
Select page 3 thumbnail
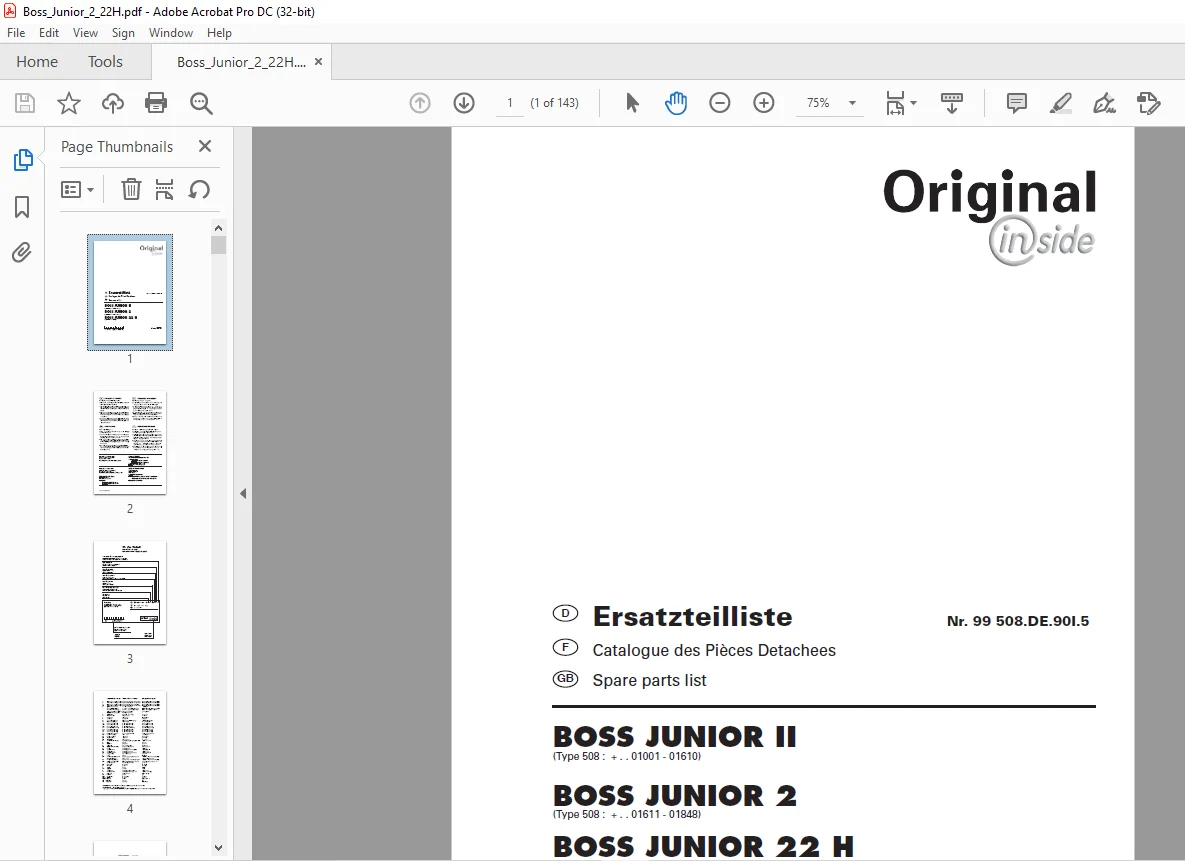pos(130,593)
